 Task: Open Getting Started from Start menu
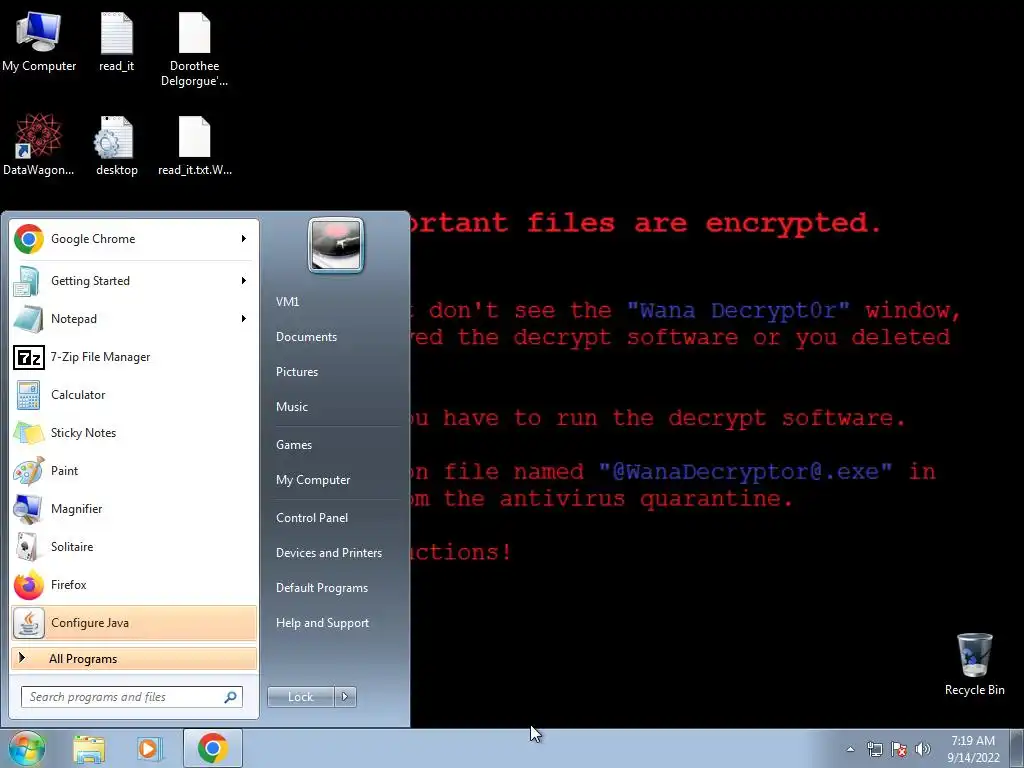coord(134,281)
